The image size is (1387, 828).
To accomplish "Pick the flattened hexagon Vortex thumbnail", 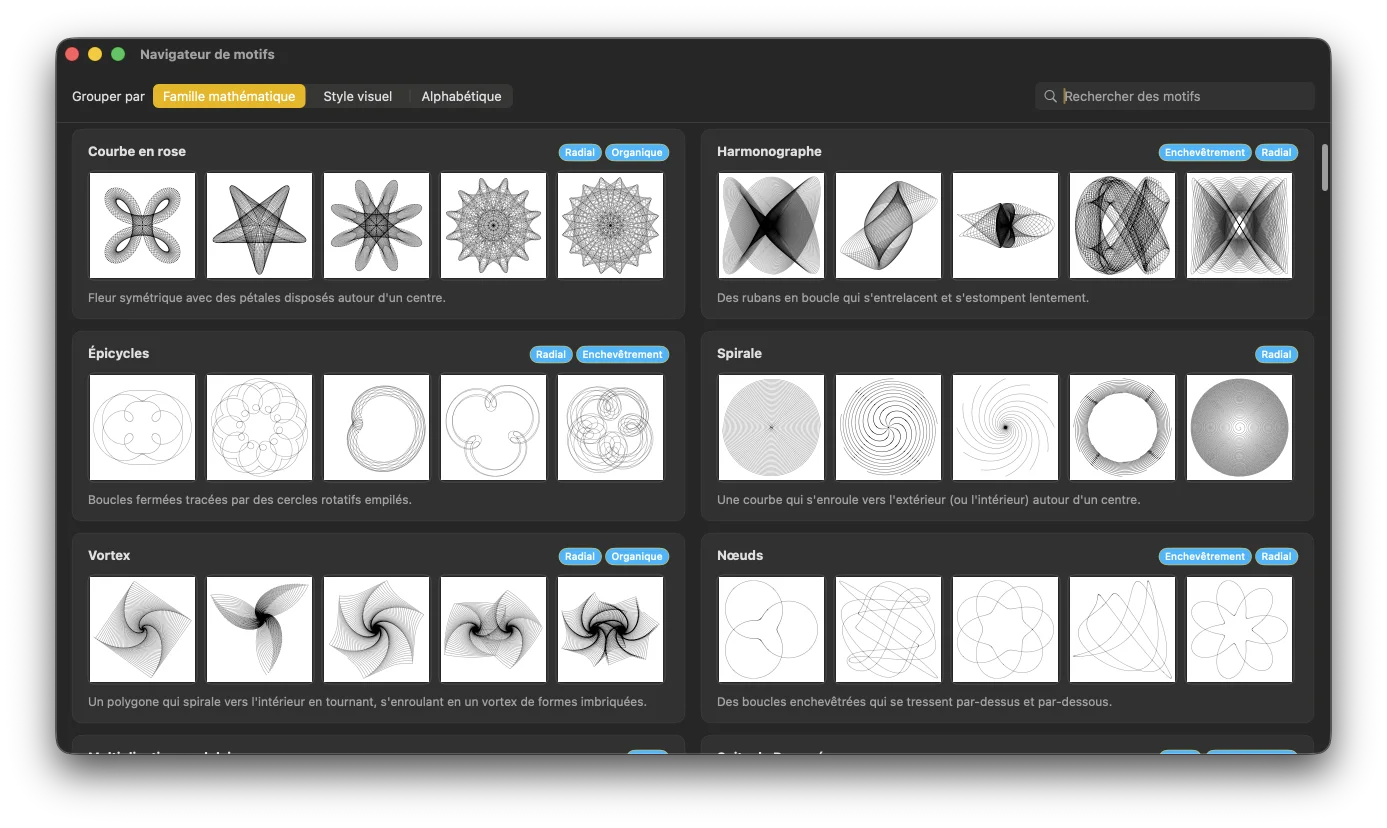I will 493,630.
